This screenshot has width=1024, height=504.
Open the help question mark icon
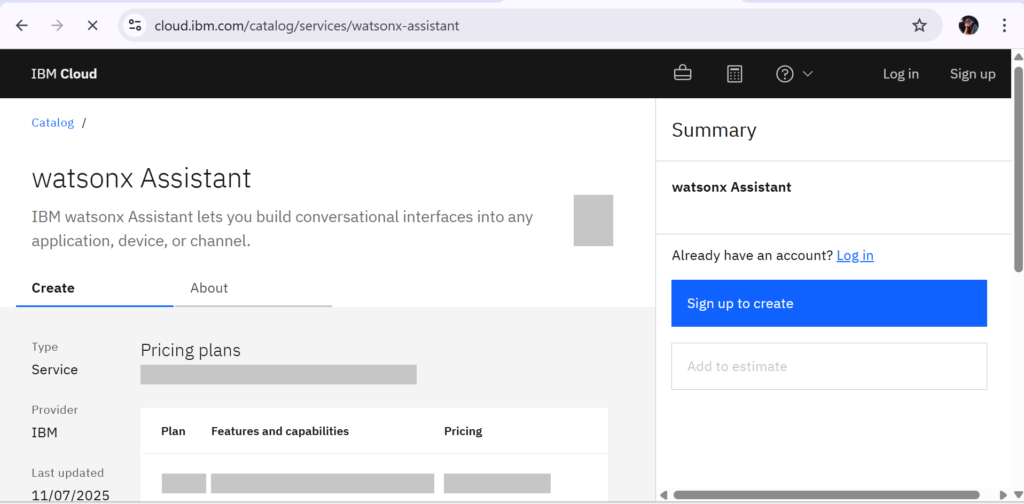pos(784,74)
